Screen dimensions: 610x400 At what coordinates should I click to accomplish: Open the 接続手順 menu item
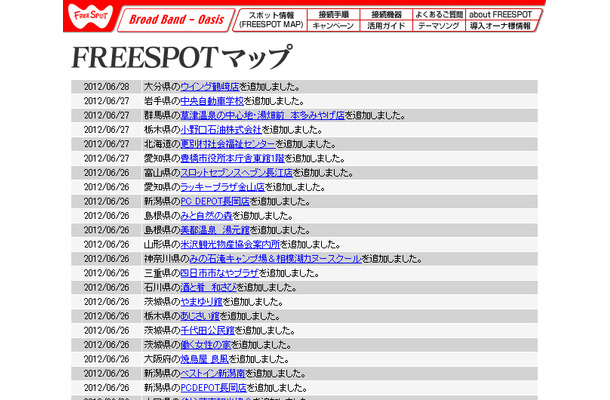pyautogui.click(x=333, y=14)
